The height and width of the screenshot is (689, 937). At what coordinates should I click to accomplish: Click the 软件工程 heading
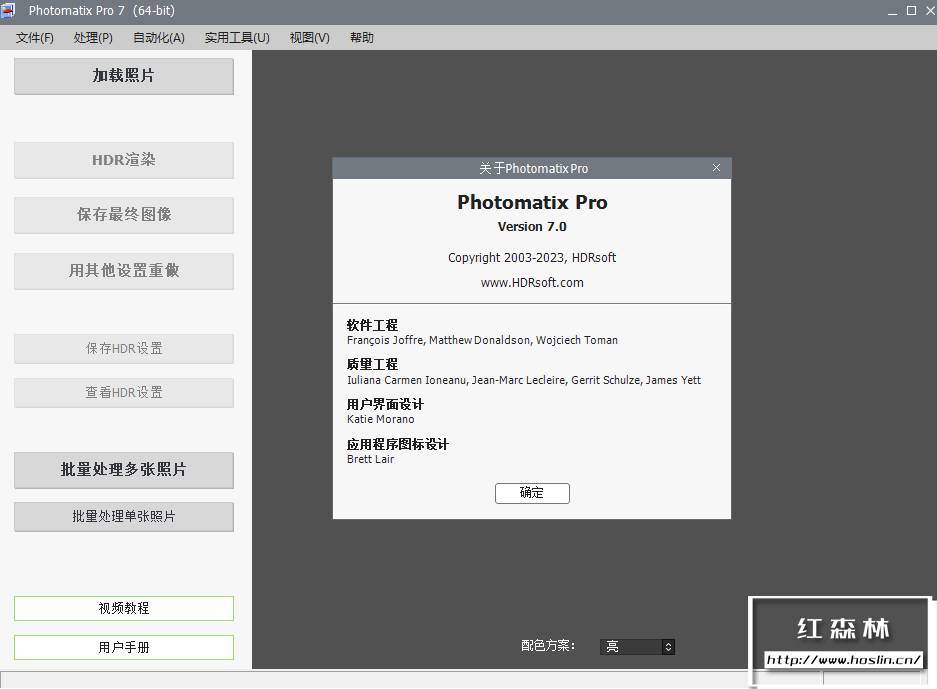372,325
